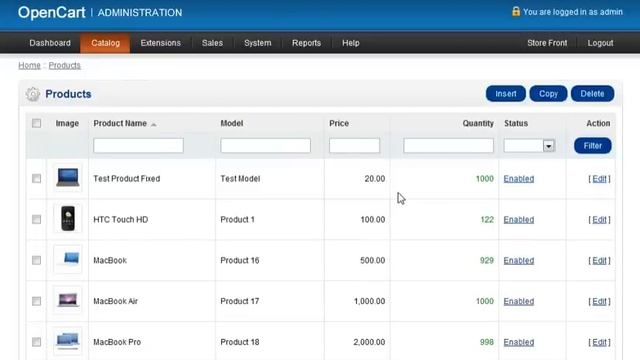Click the '929' quantity value

tap(487, 260)
